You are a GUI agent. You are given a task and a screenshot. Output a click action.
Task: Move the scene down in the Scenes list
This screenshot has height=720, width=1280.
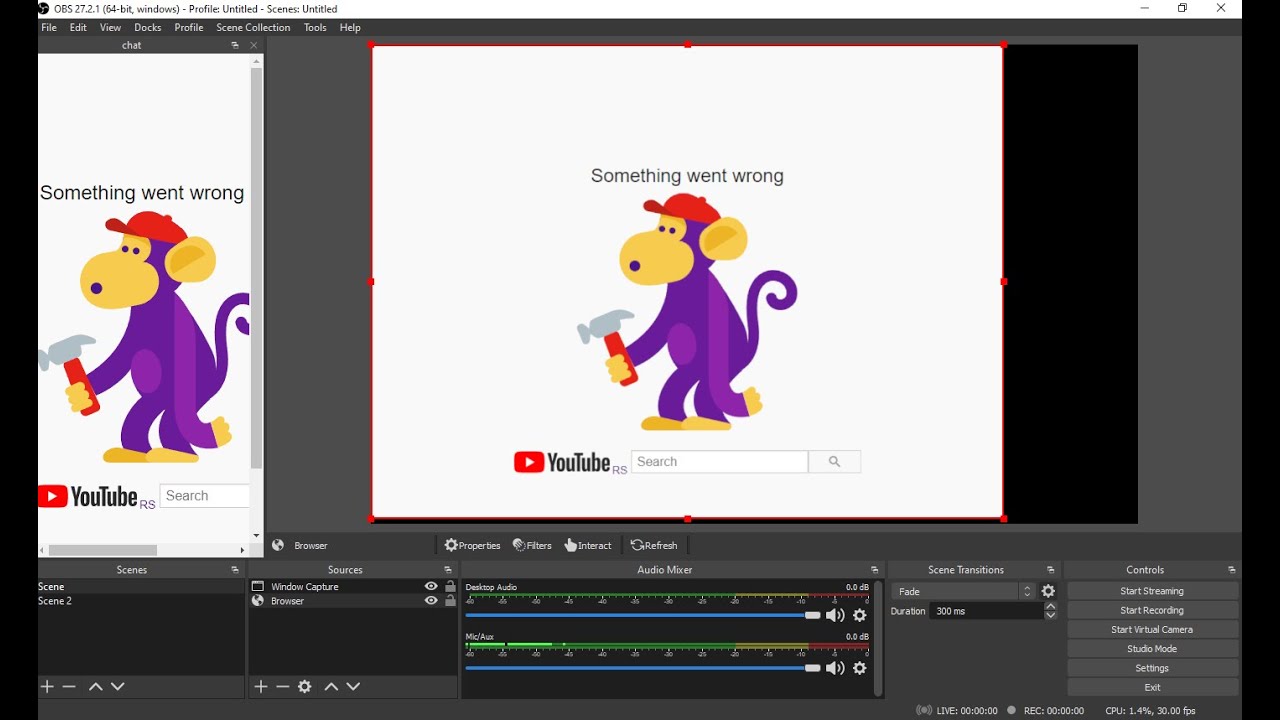(118, 687)
